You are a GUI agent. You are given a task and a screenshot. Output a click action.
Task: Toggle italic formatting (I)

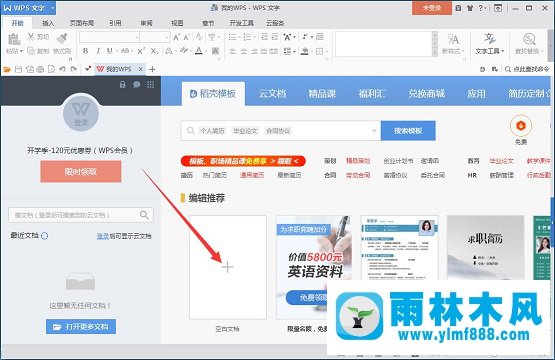click(98, 51)
